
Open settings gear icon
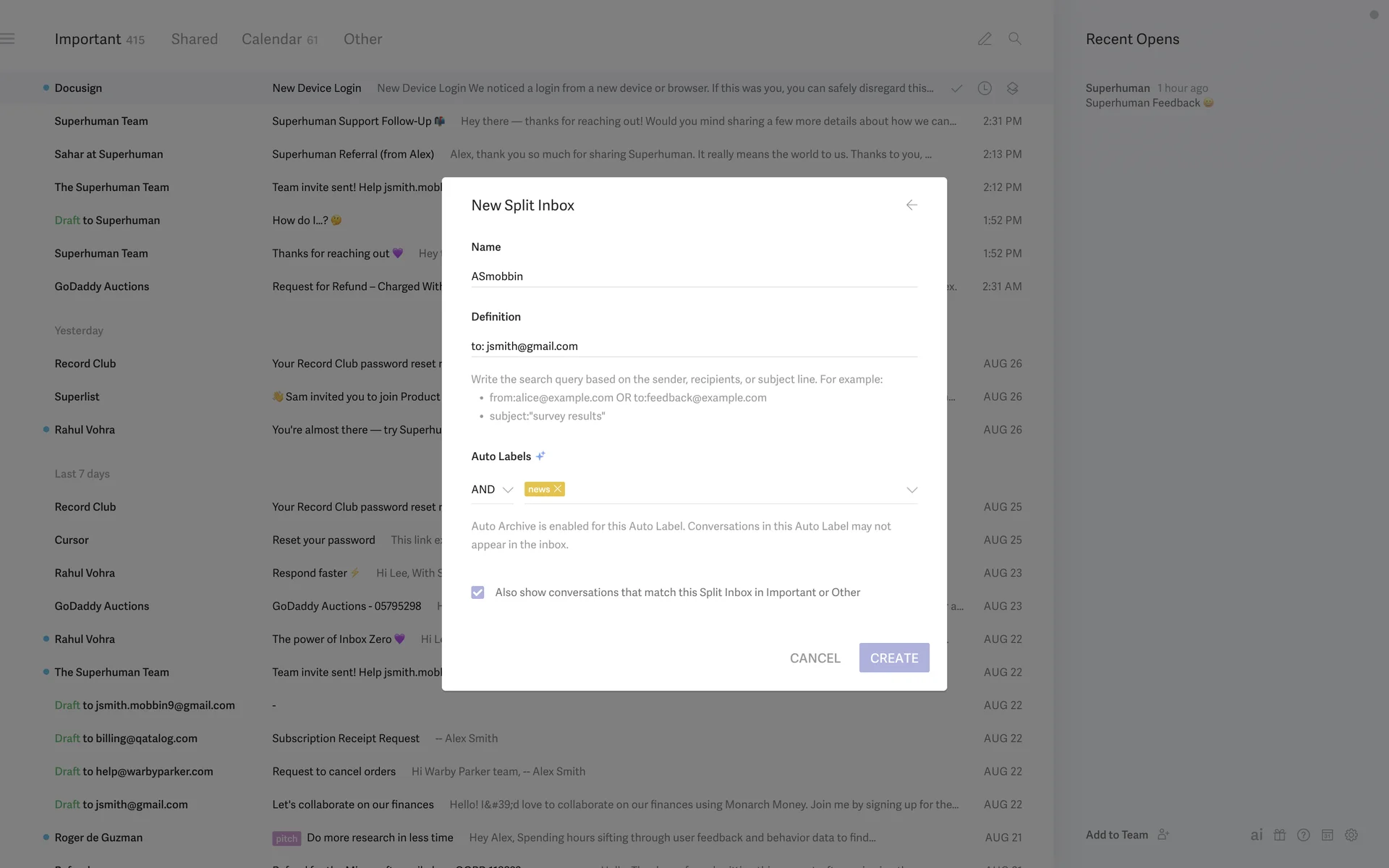(1351, 835)
